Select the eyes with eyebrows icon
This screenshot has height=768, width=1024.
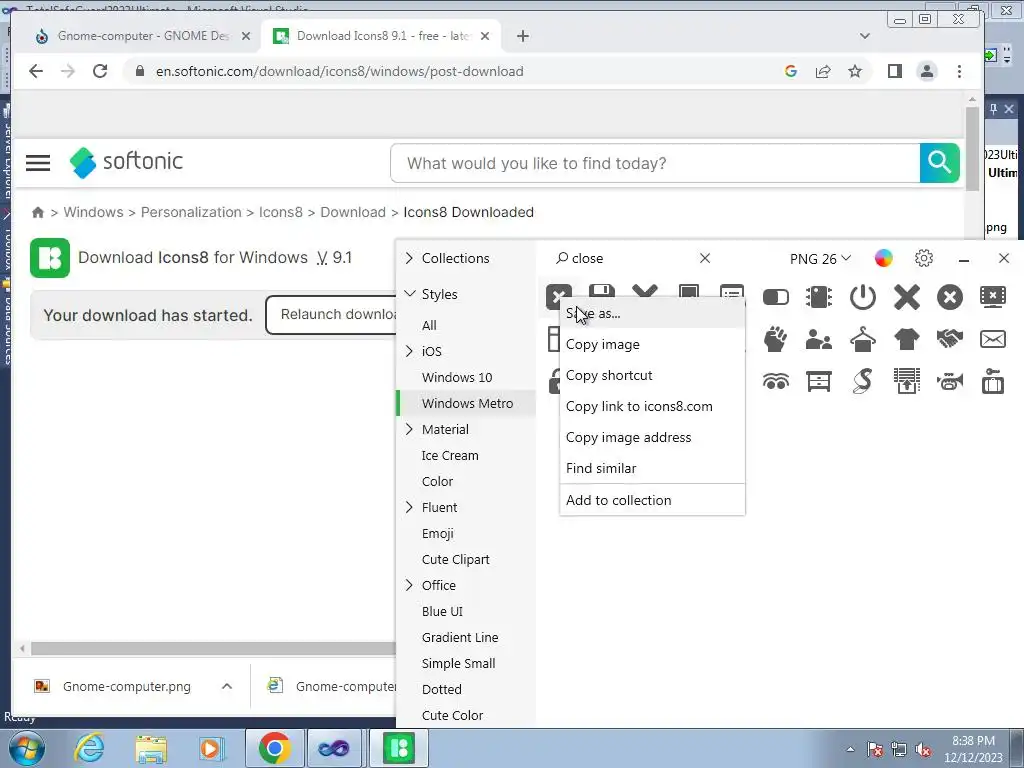[776, 381]
